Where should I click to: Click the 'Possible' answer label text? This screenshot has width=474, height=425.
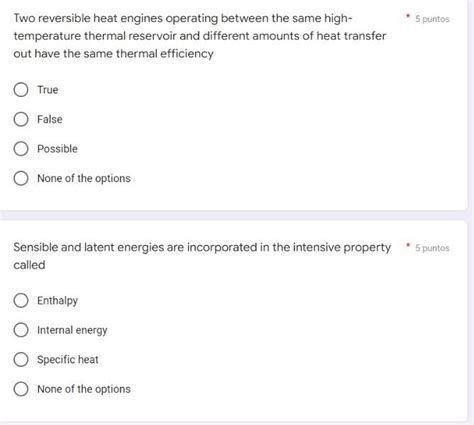click(57, 149)
